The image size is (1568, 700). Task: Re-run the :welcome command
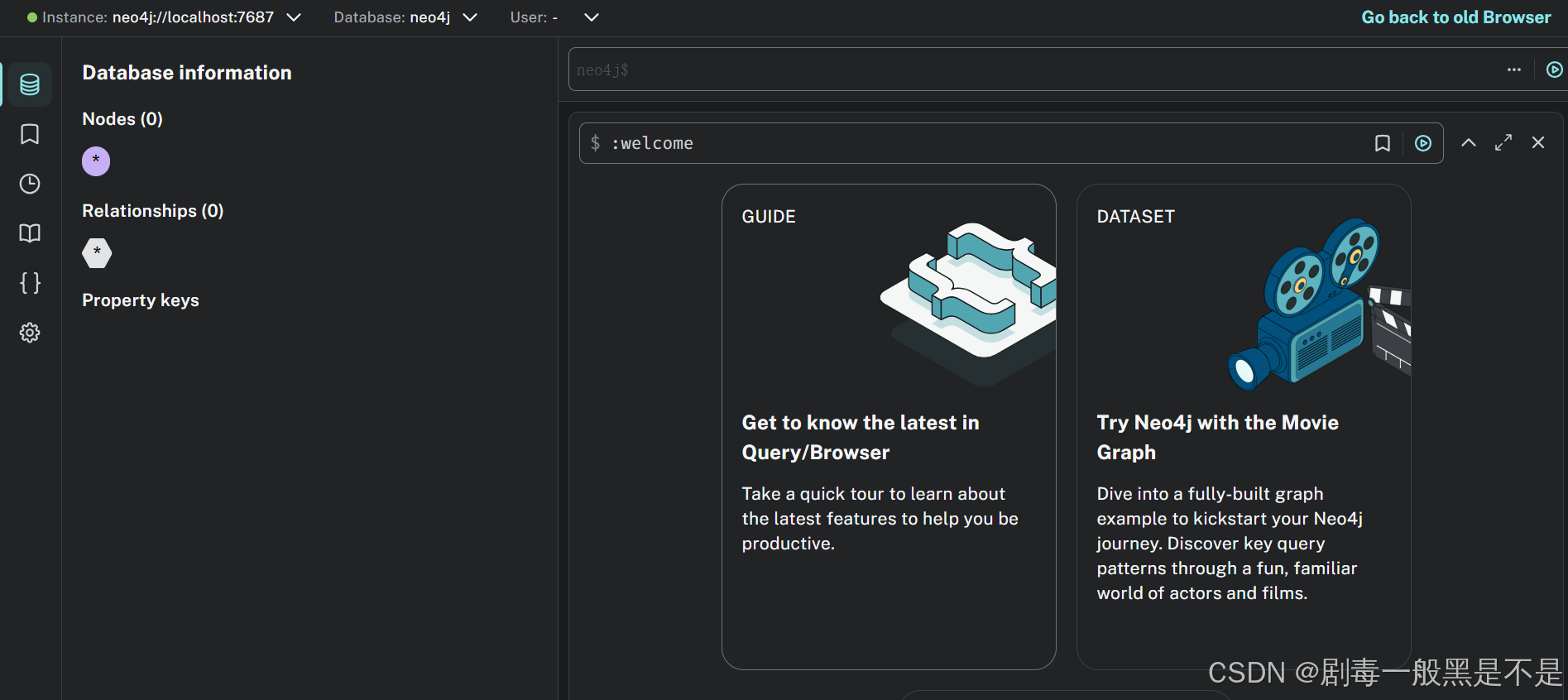click(1423, 143)
